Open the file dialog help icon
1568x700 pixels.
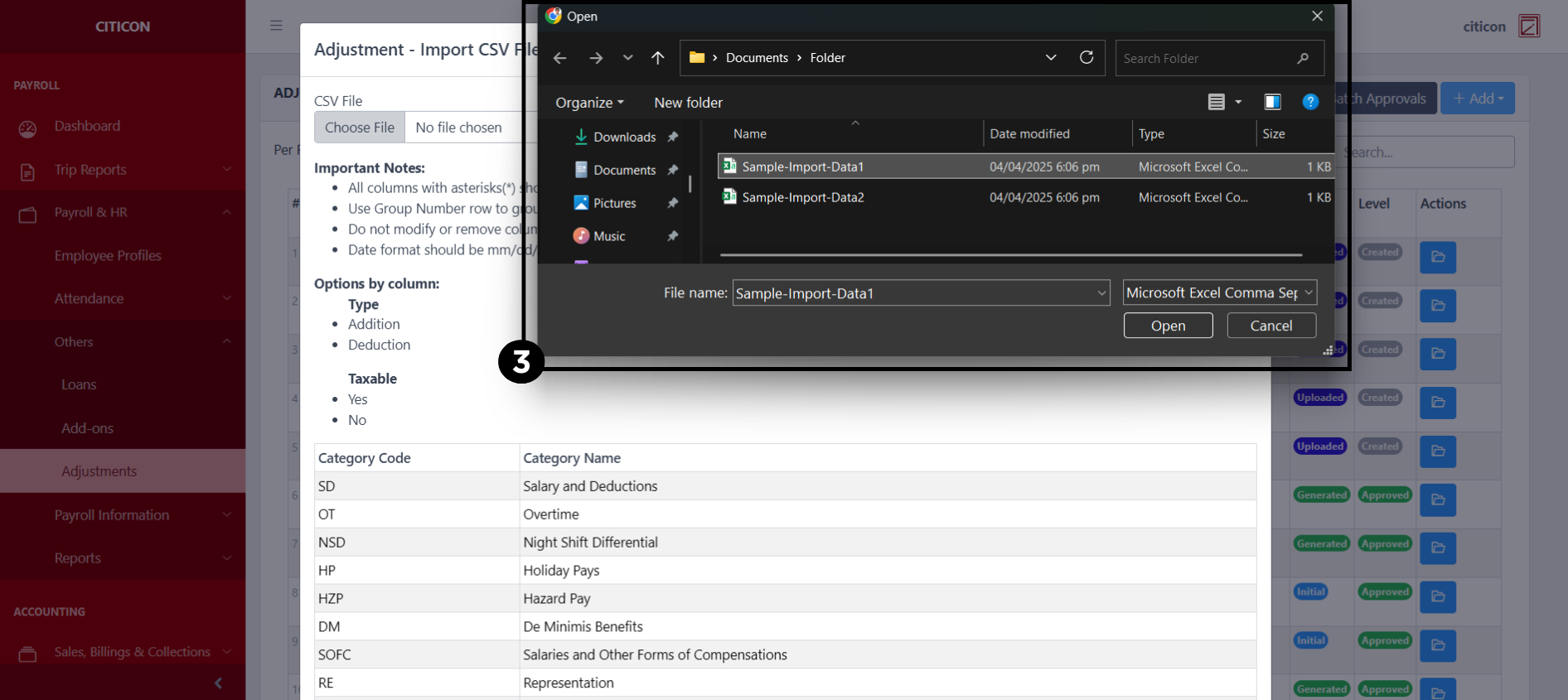[1309, 102]
